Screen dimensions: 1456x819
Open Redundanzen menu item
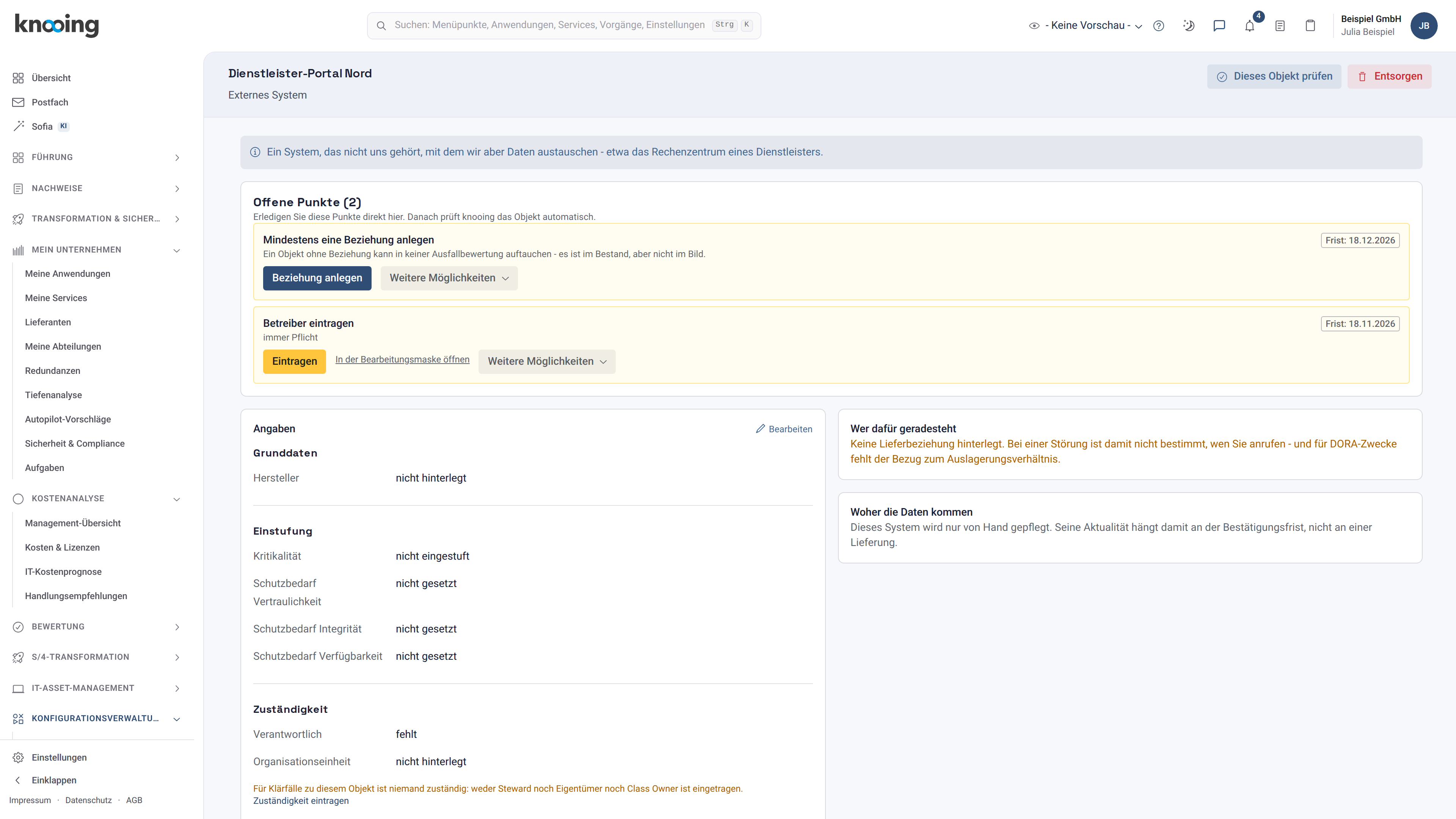pyautogui.click(x=53, y=371)
